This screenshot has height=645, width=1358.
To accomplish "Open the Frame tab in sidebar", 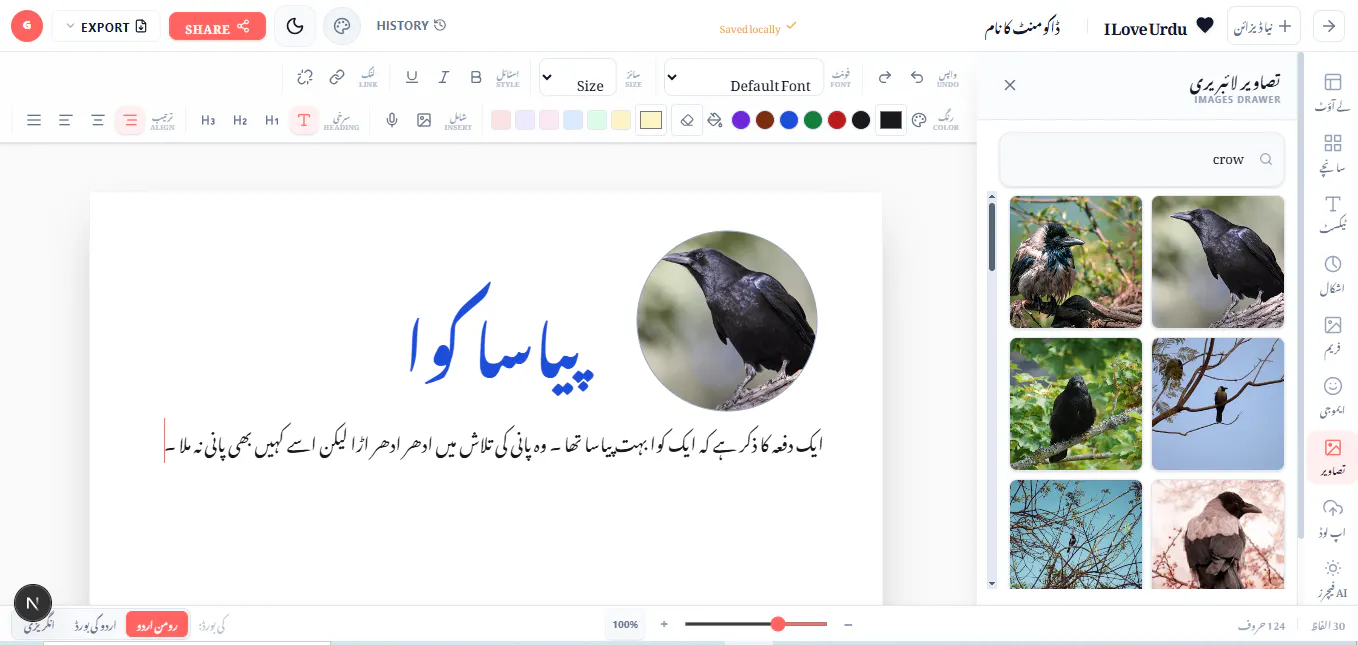I will (x=1332, y=336).
